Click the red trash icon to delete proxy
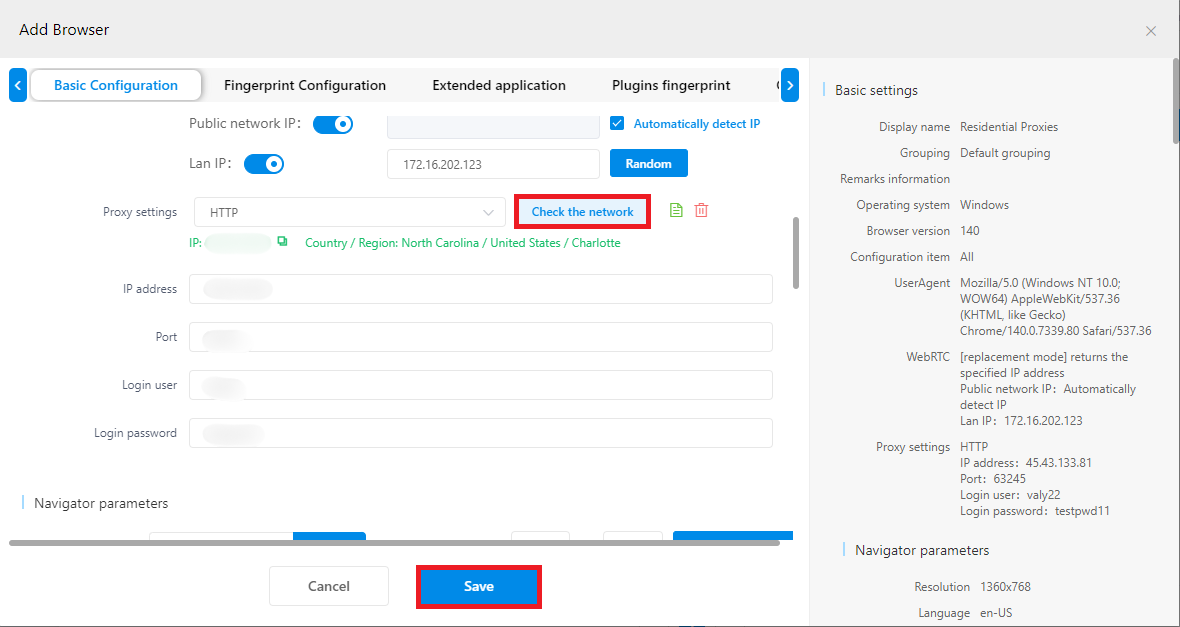This screenshot has width=1180, height=627. [702, 211]
